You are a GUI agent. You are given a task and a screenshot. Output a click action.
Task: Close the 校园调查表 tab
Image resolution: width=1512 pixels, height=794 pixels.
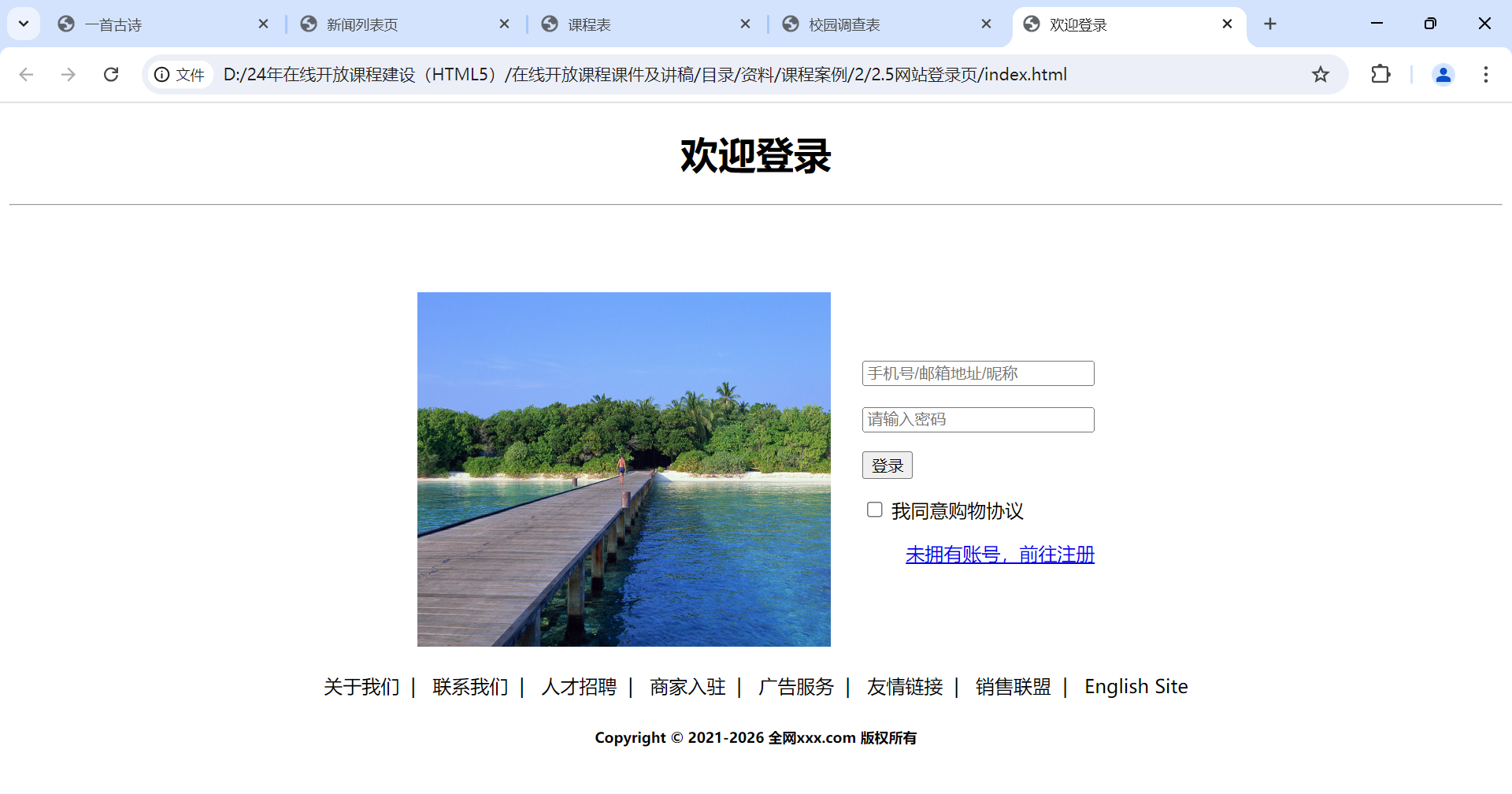click(987, 24)
